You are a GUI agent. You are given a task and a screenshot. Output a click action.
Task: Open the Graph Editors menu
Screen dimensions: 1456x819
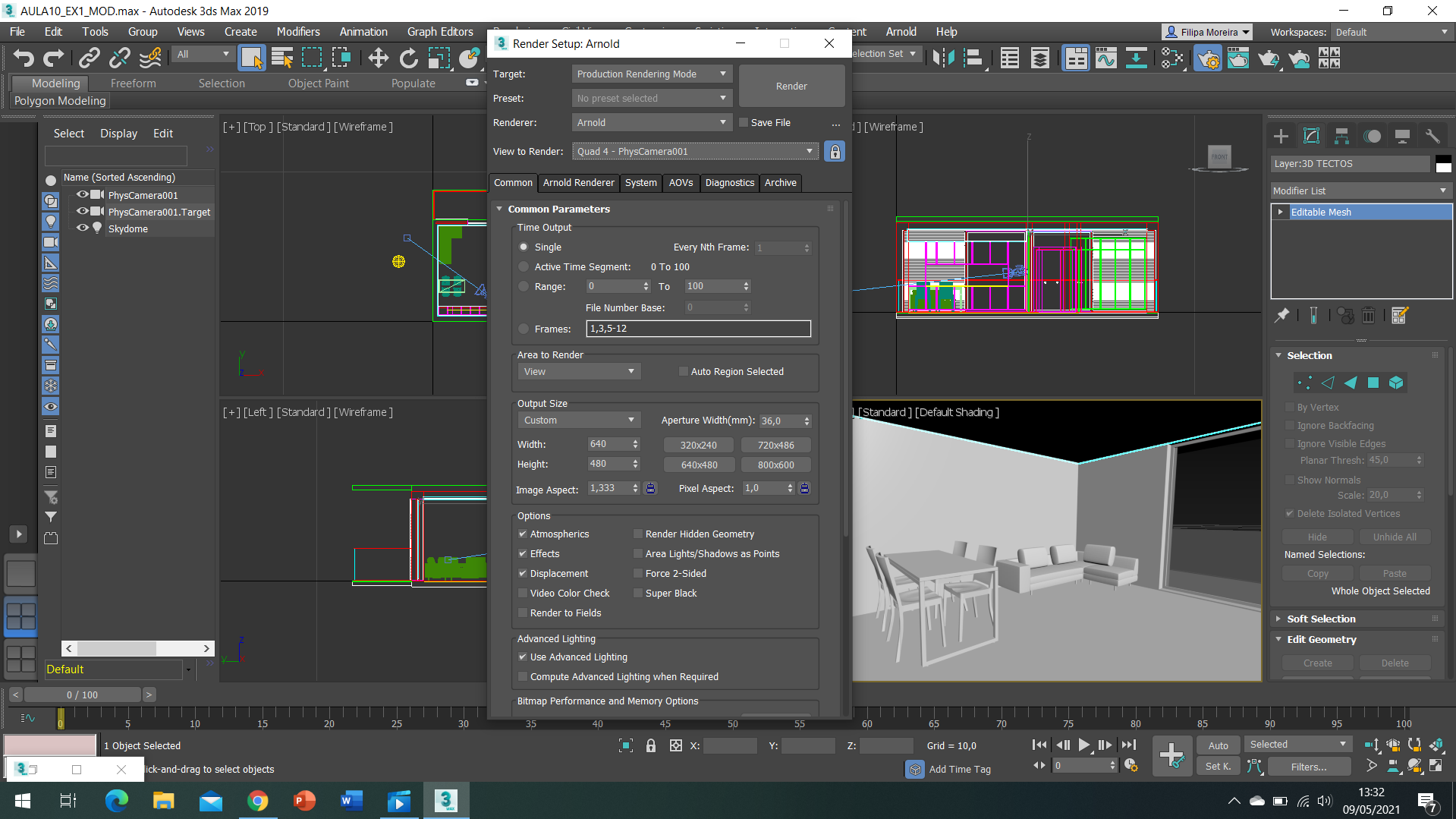pos(440,32)
